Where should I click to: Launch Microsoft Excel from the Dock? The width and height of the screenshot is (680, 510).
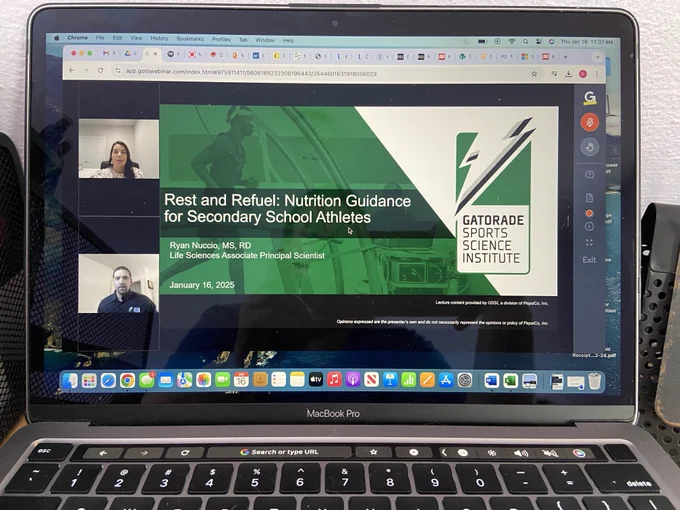510,381
